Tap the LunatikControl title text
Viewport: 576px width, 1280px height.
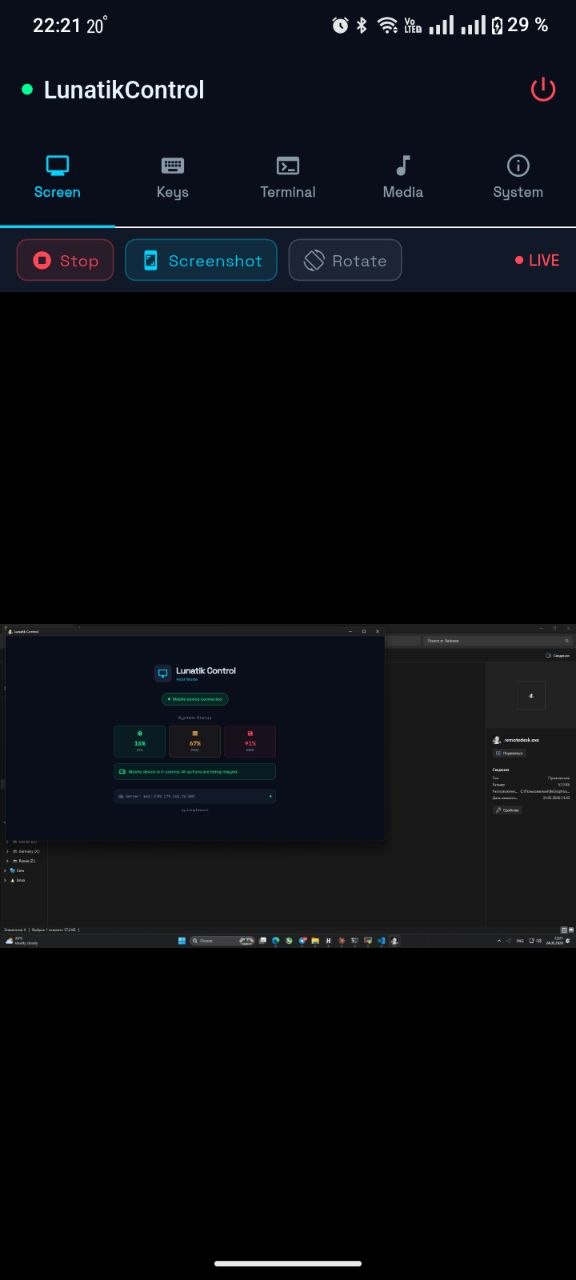(x=124, y=90)
